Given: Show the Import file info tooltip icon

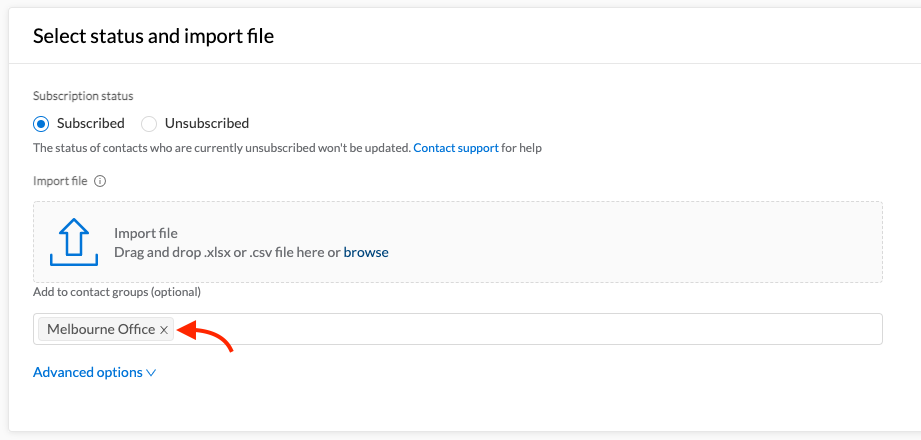Looking at the screenshot, I should (100, 181).
